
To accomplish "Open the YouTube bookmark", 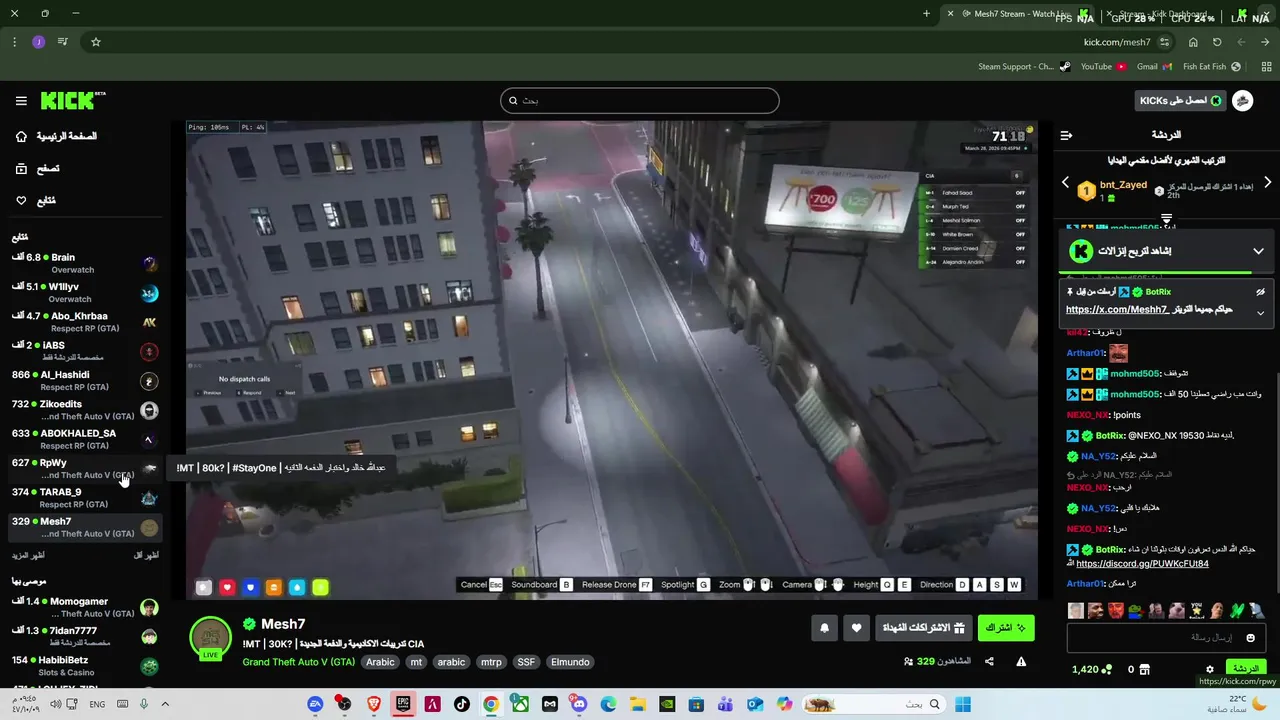I will pos(1103,67).
